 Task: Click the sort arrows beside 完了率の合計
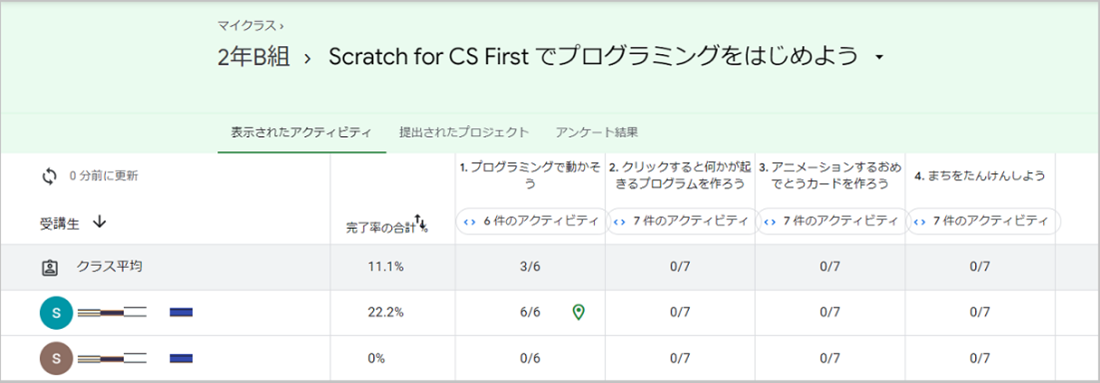(x=422, y=222)
